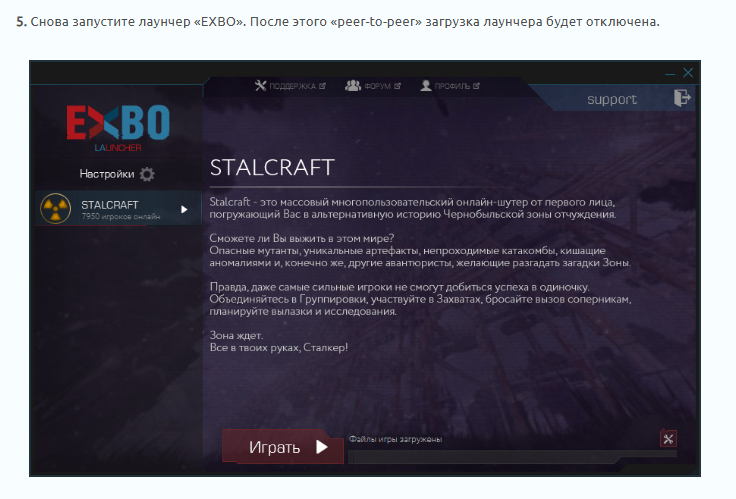The width and height of the screenshot is (736, 499).
Task: Click the radiation STALCRAFT game icon
Action: (55, 208)
